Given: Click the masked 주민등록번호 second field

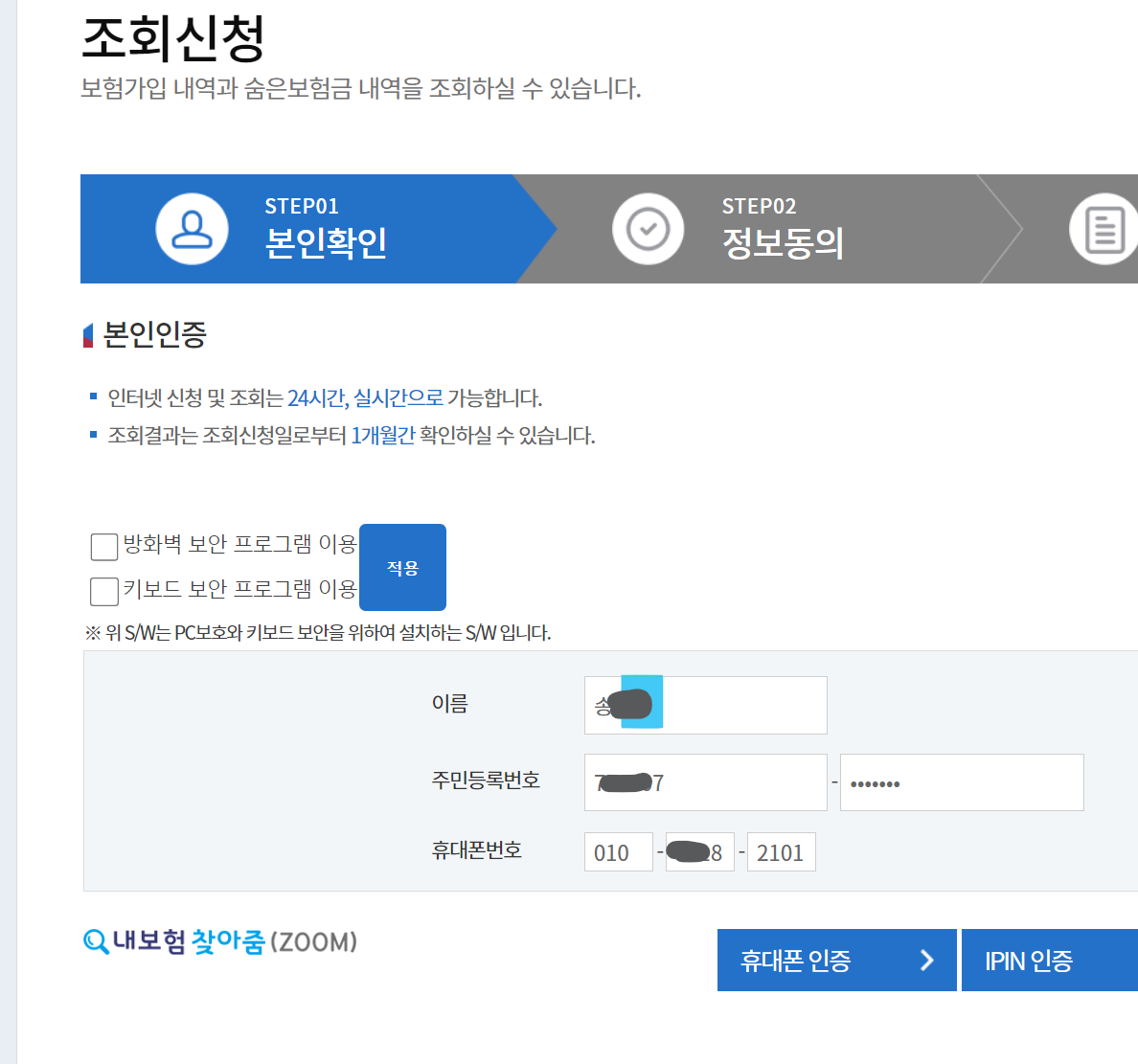Looking at the screenshot, I should coord(962,782).
